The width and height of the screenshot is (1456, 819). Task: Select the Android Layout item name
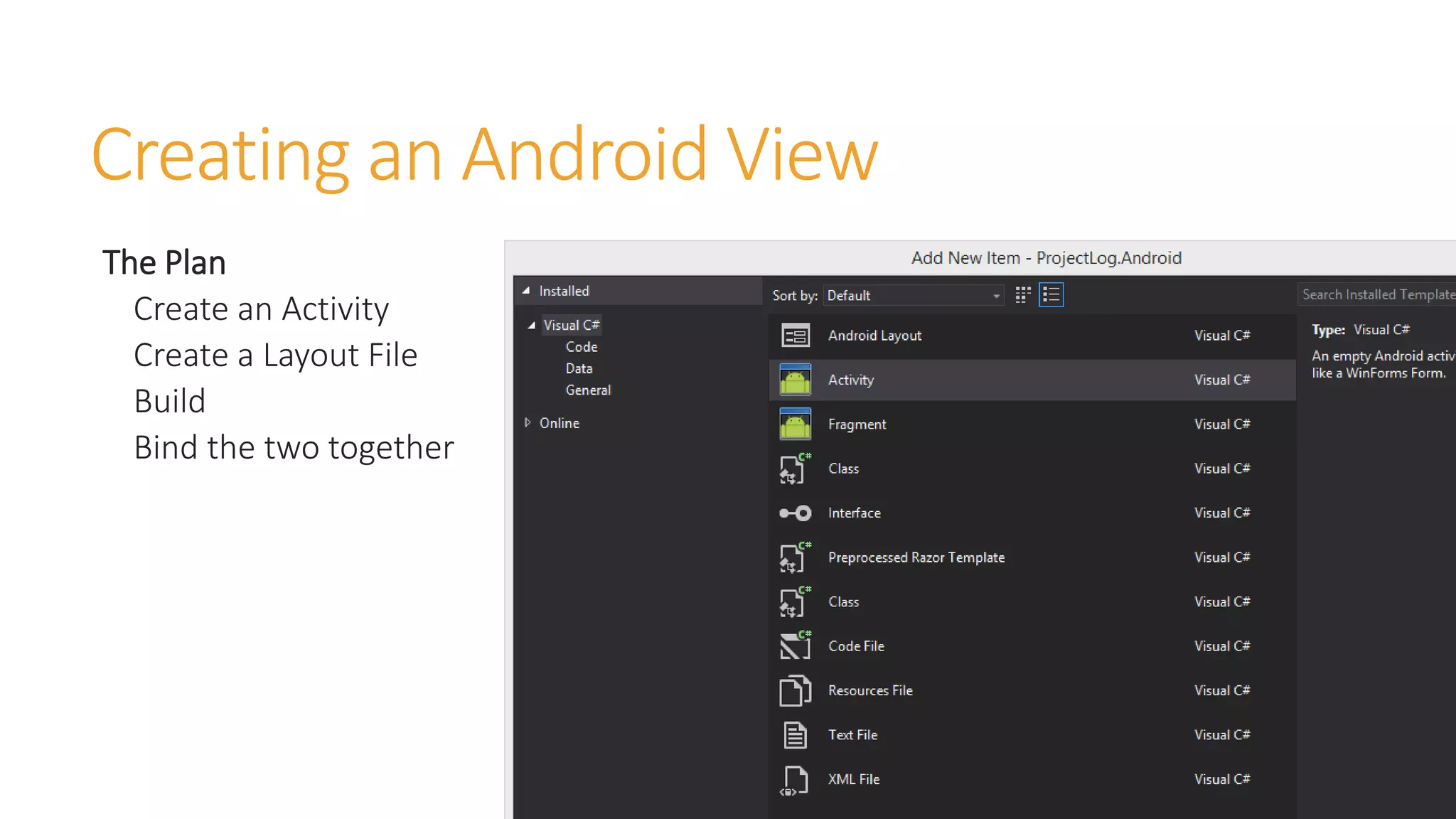tap(874, 336)
